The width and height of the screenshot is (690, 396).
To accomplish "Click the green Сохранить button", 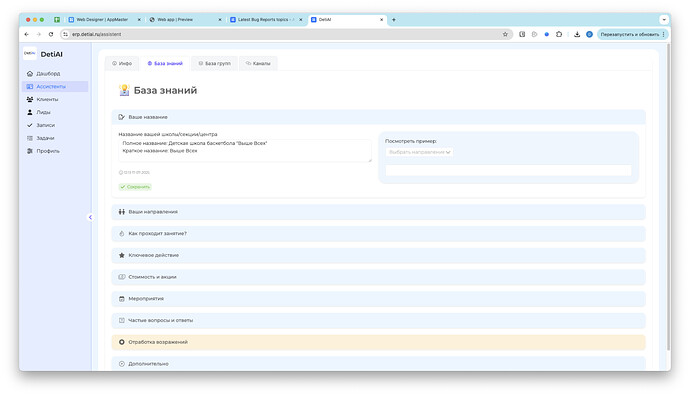I will [135, 187].
